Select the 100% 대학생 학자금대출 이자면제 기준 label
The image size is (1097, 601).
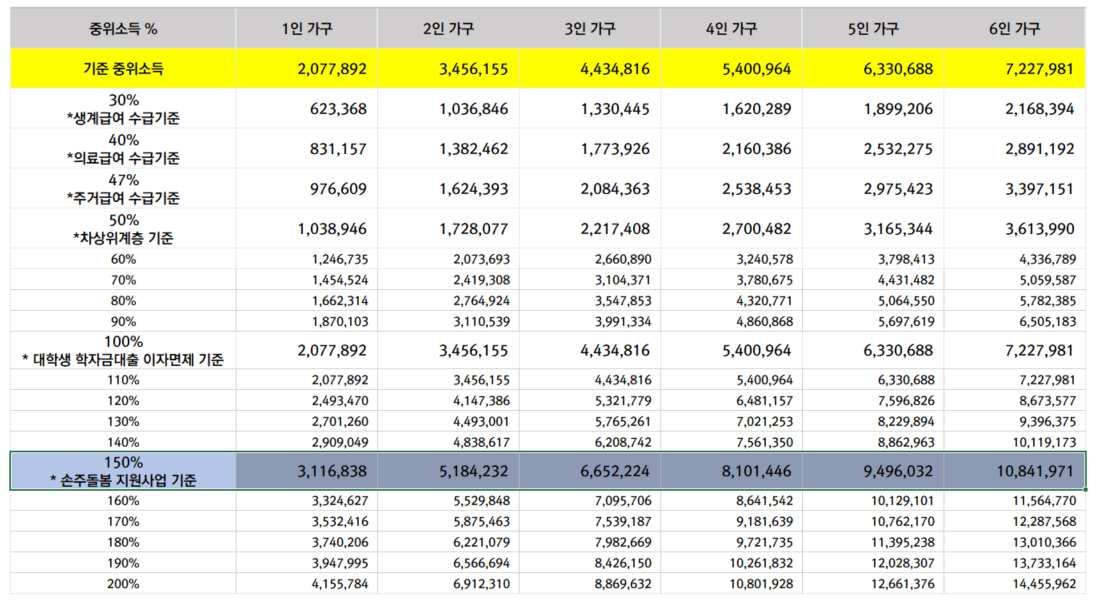tap(123, 351)
